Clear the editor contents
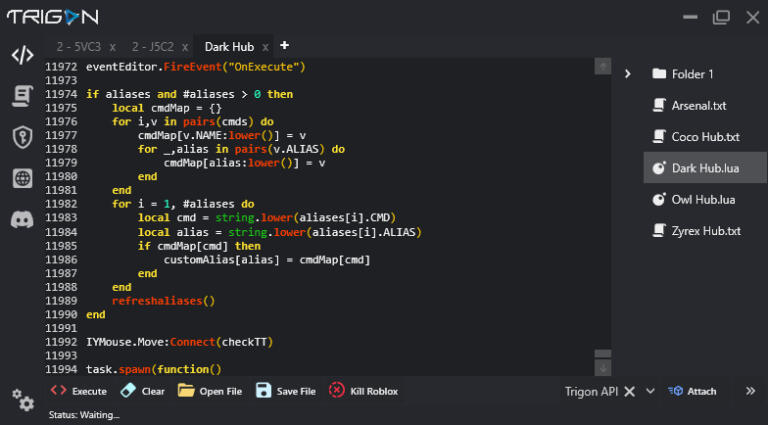 [143, 391]
